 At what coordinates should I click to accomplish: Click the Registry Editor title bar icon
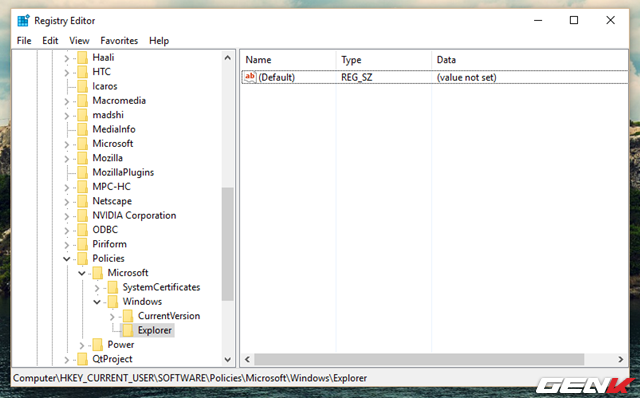[x=23, y=20]
